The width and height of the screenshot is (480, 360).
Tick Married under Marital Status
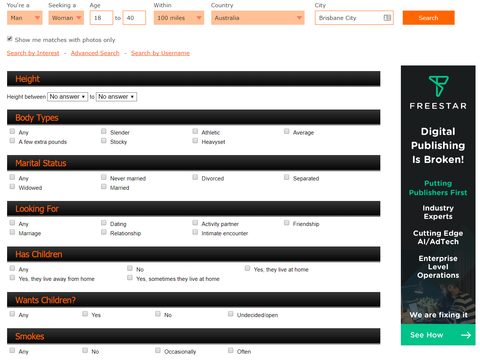[x=104, y=186]
